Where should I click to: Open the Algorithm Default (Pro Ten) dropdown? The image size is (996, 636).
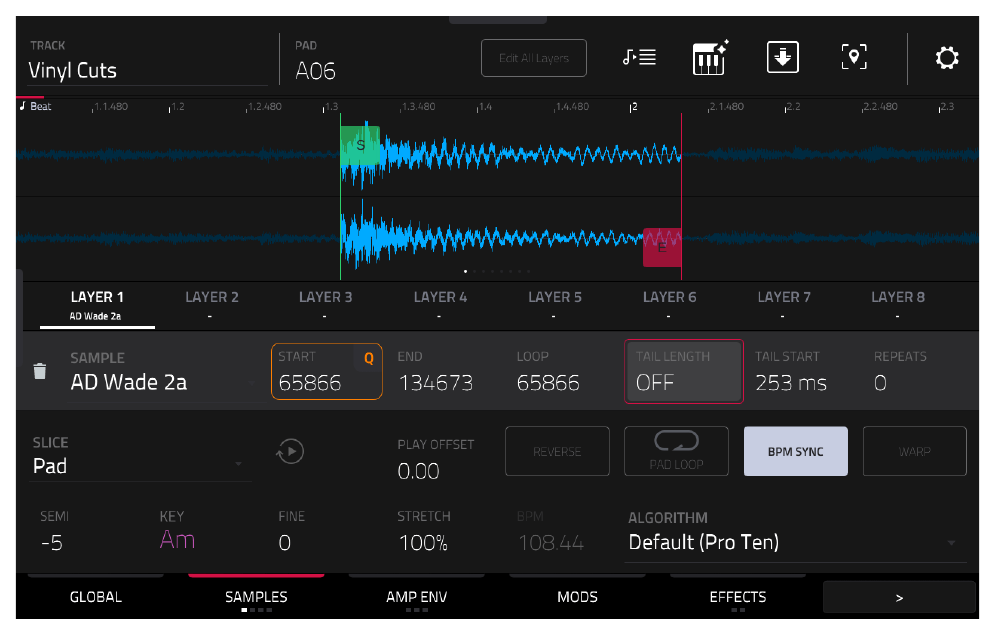coord(795,536)
